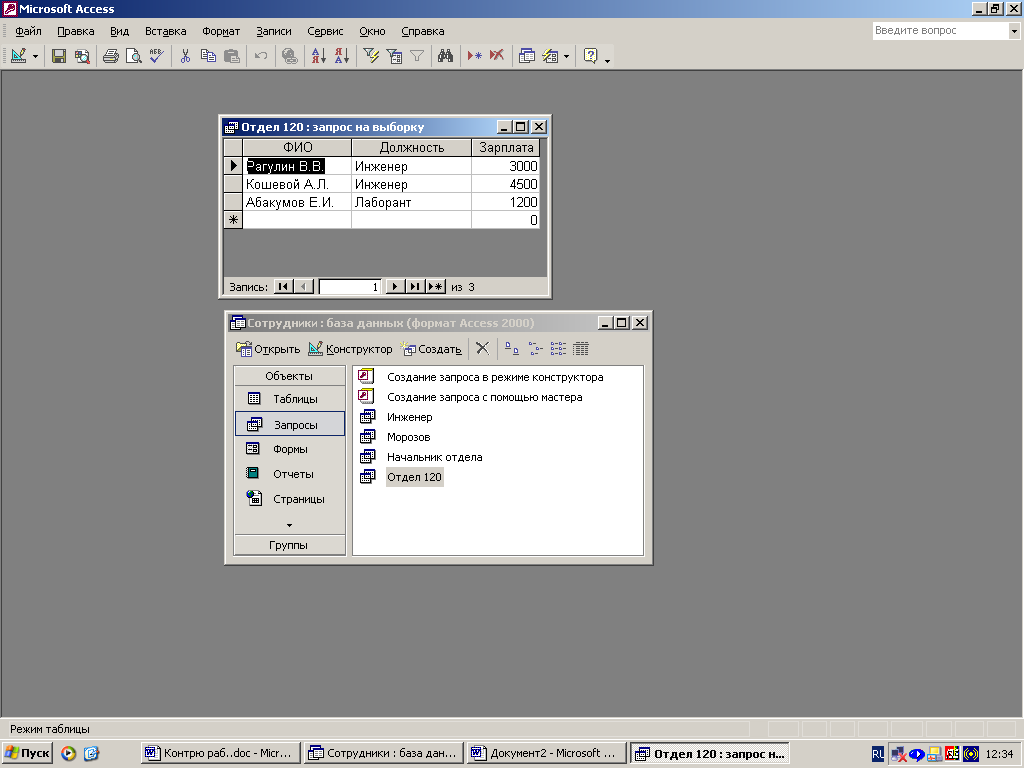Open the Вставка menu
The width and height of the screenshot is (1024, 768).
165,31
